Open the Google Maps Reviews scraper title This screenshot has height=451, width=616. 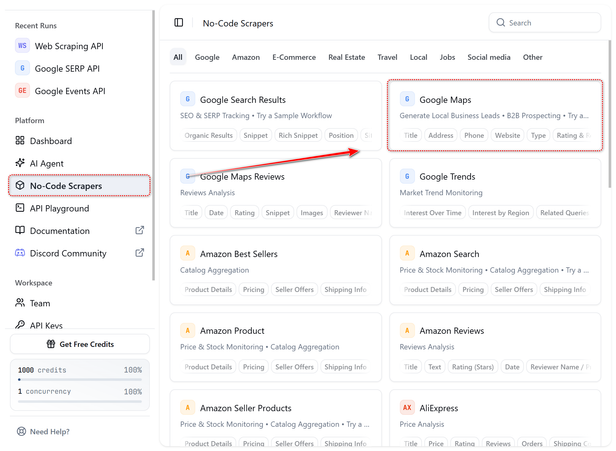pos(242,177)
